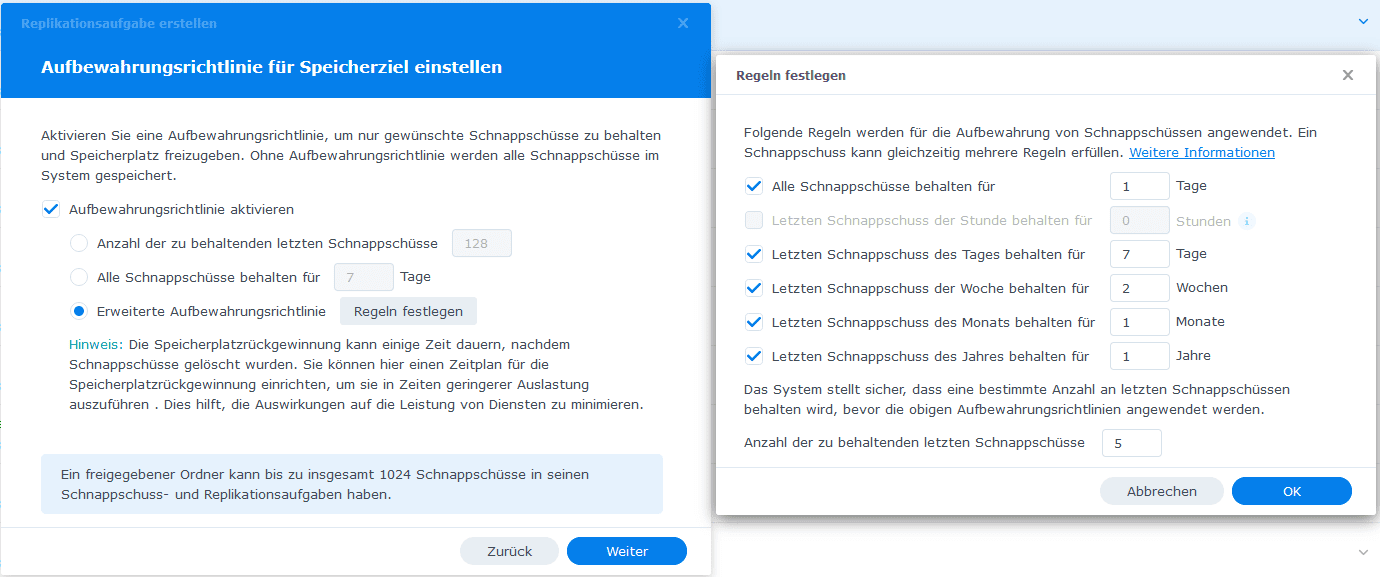The image size is (1380, 577).
Task: Select Erweiterte Aufbewahrungsrichtlinie radio button
Action: point(79,312)
